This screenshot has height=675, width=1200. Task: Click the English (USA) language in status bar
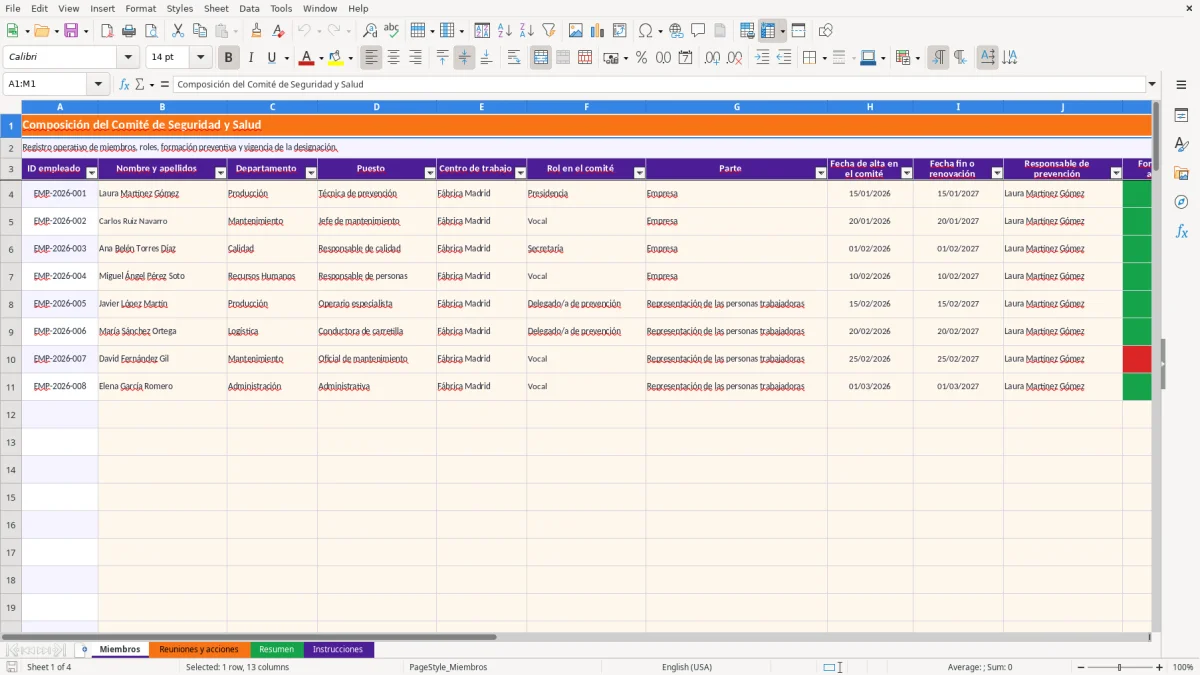click(687, 667)
